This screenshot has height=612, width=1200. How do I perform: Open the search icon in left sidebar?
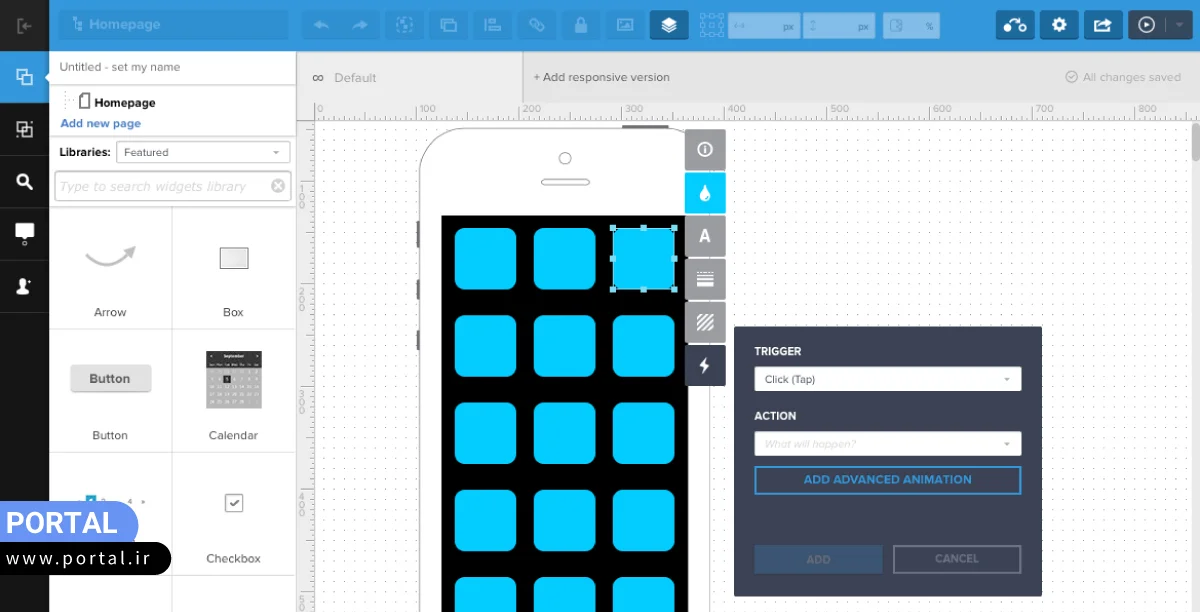pos(25,181)
